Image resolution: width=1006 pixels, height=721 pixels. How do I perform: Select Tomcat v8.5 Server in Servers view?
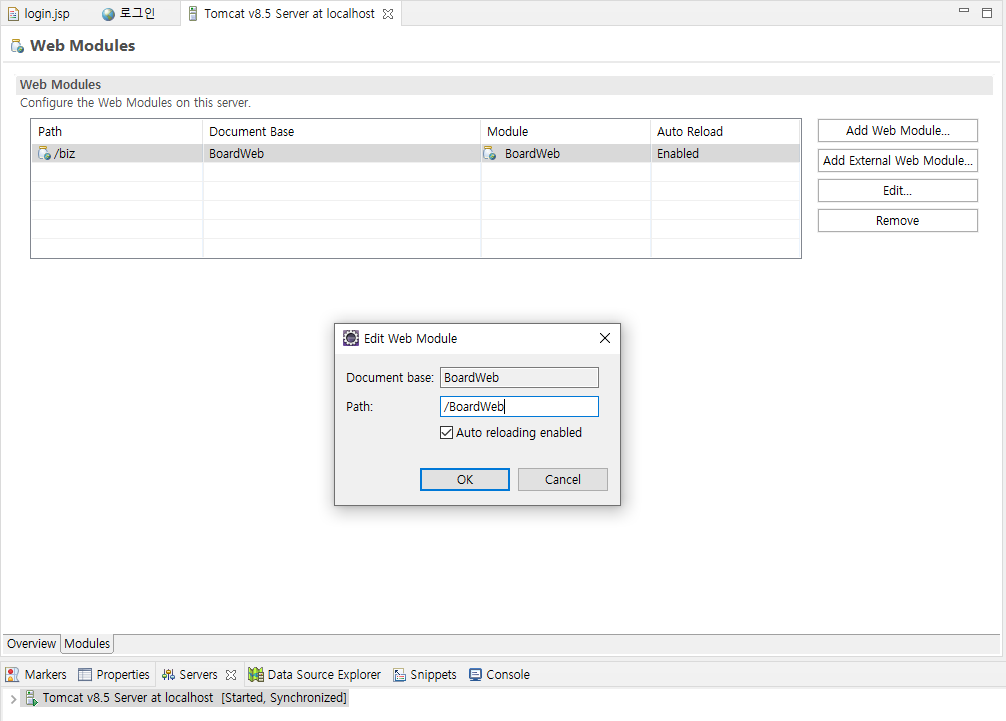coord(185,698)
